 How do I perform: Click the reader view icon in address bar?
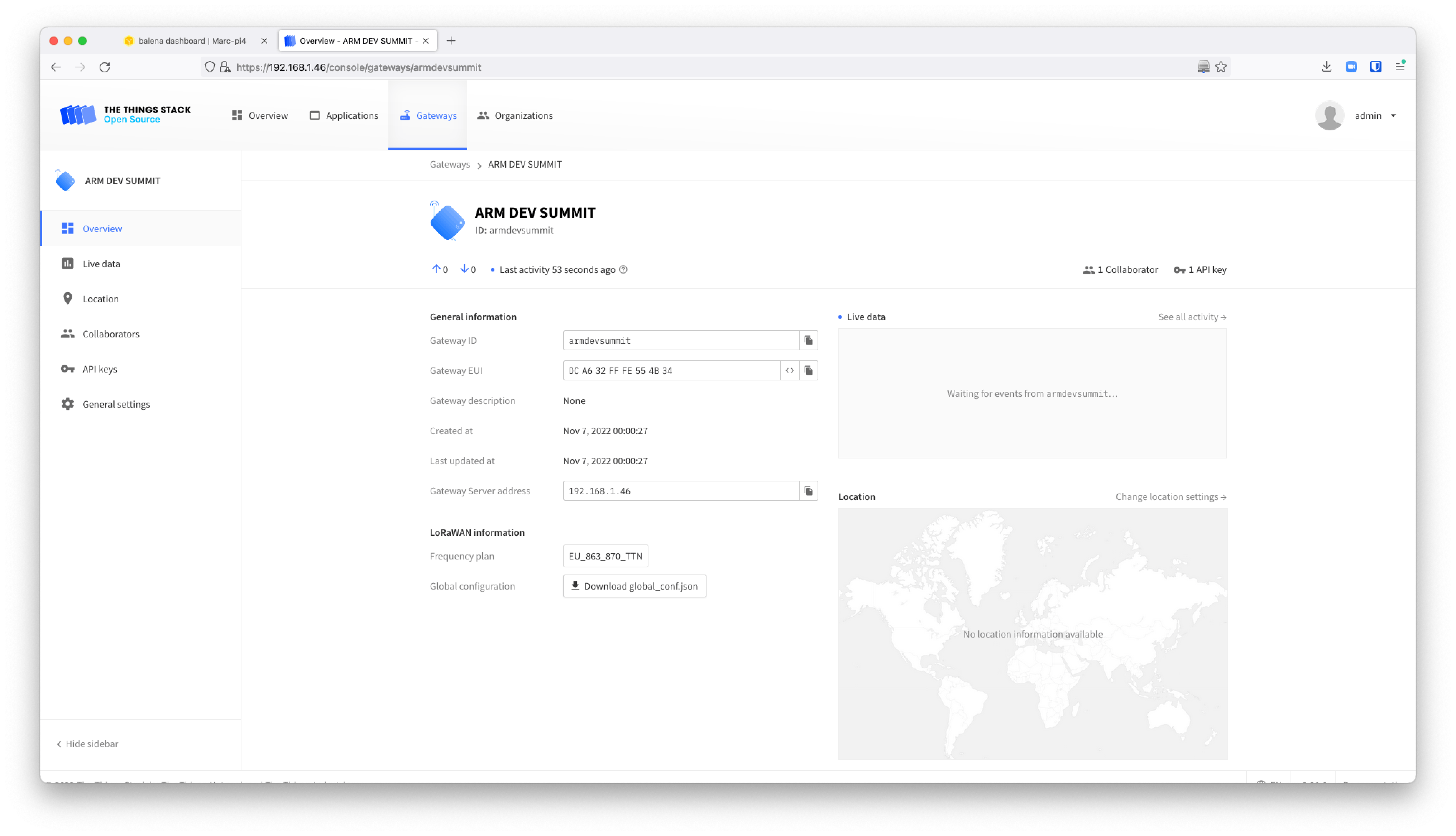coord(1203,67)
